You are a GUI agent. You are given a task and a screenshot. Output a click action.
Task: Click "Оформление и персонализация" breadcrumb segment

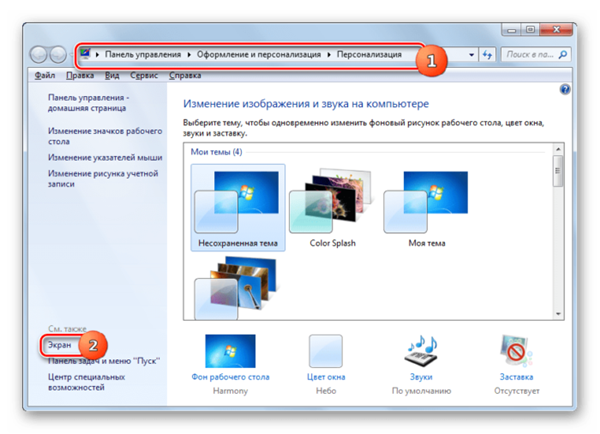point(259,54)
